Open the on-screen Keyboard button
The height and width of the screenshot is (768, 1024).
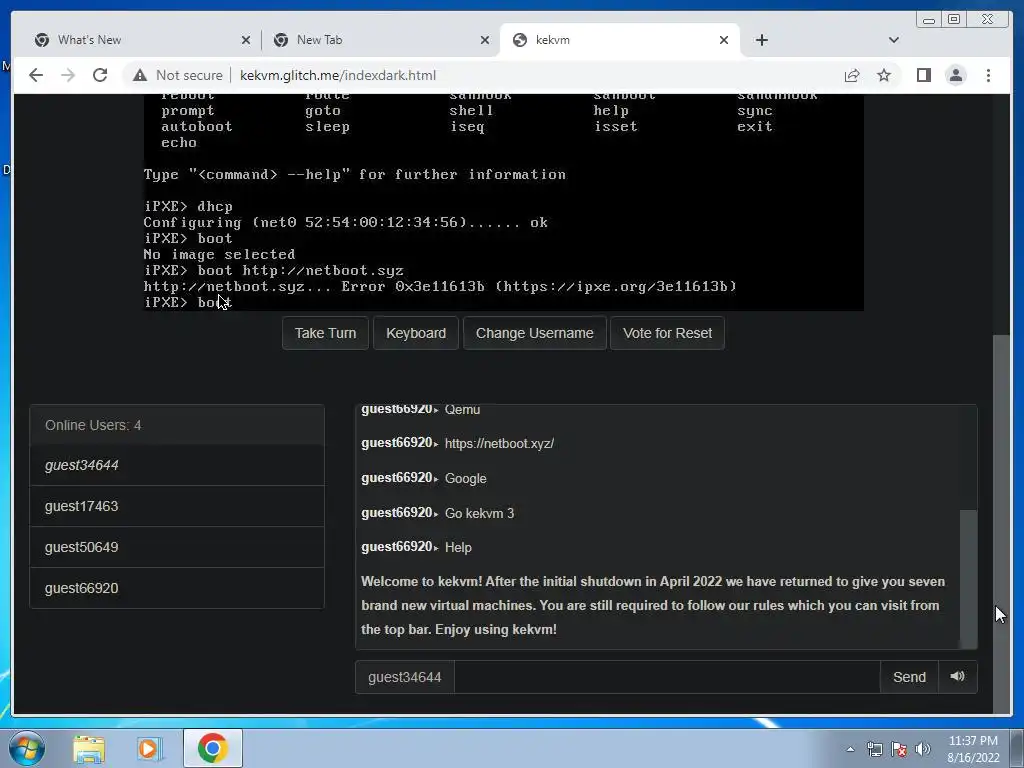(x=416, y=333)
